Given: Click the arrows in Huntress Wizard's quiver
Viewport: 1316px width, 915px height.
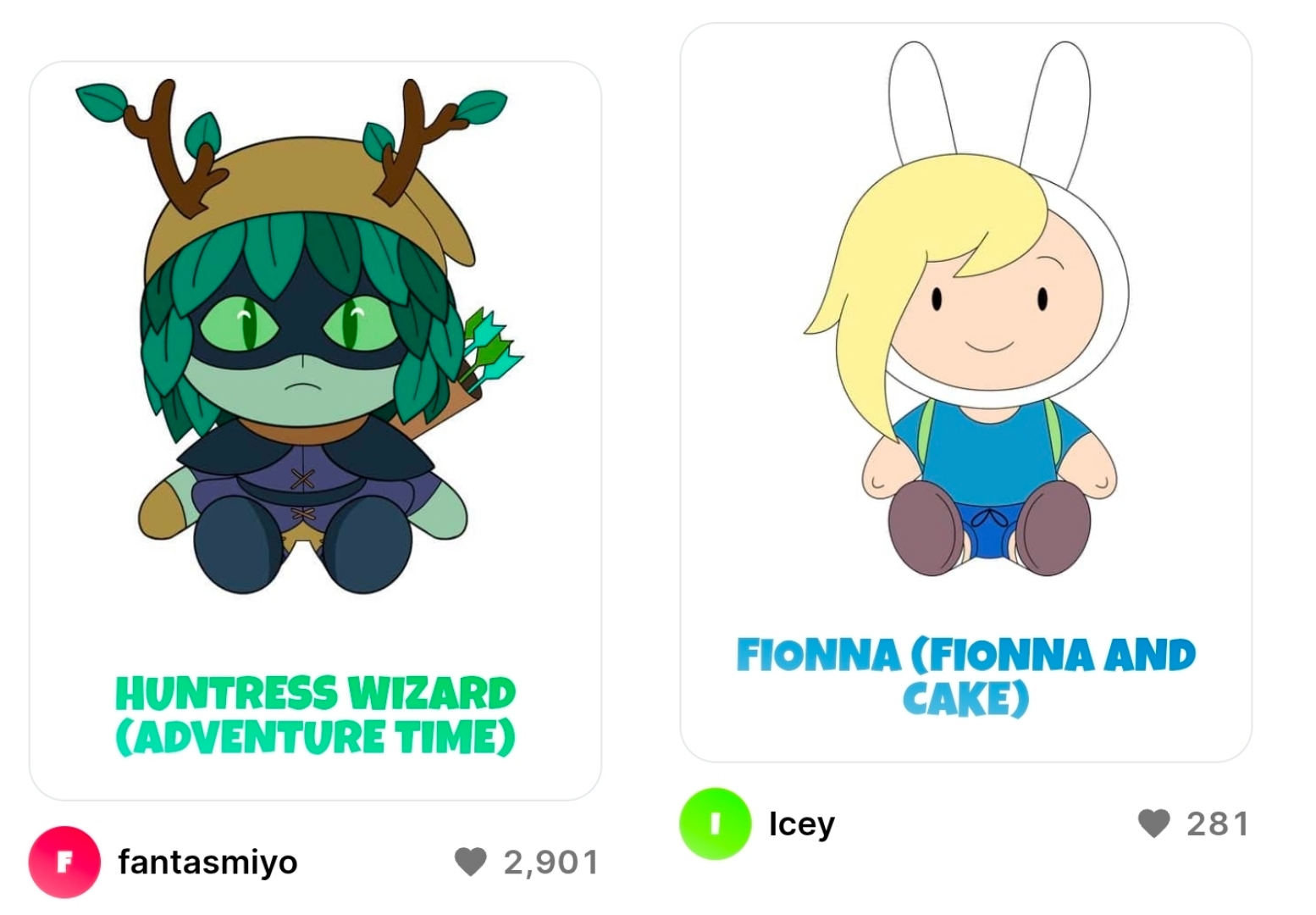Looking at the screenshot, I should pos(491,347).
